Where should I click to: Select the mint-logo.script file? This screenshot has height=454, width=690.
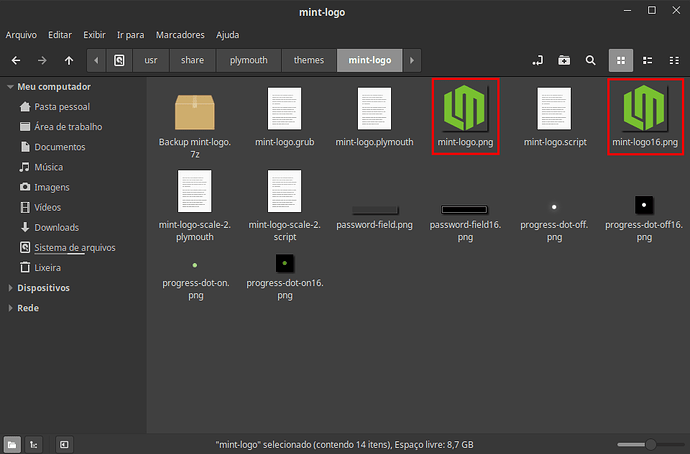click(x=554, y=109)
